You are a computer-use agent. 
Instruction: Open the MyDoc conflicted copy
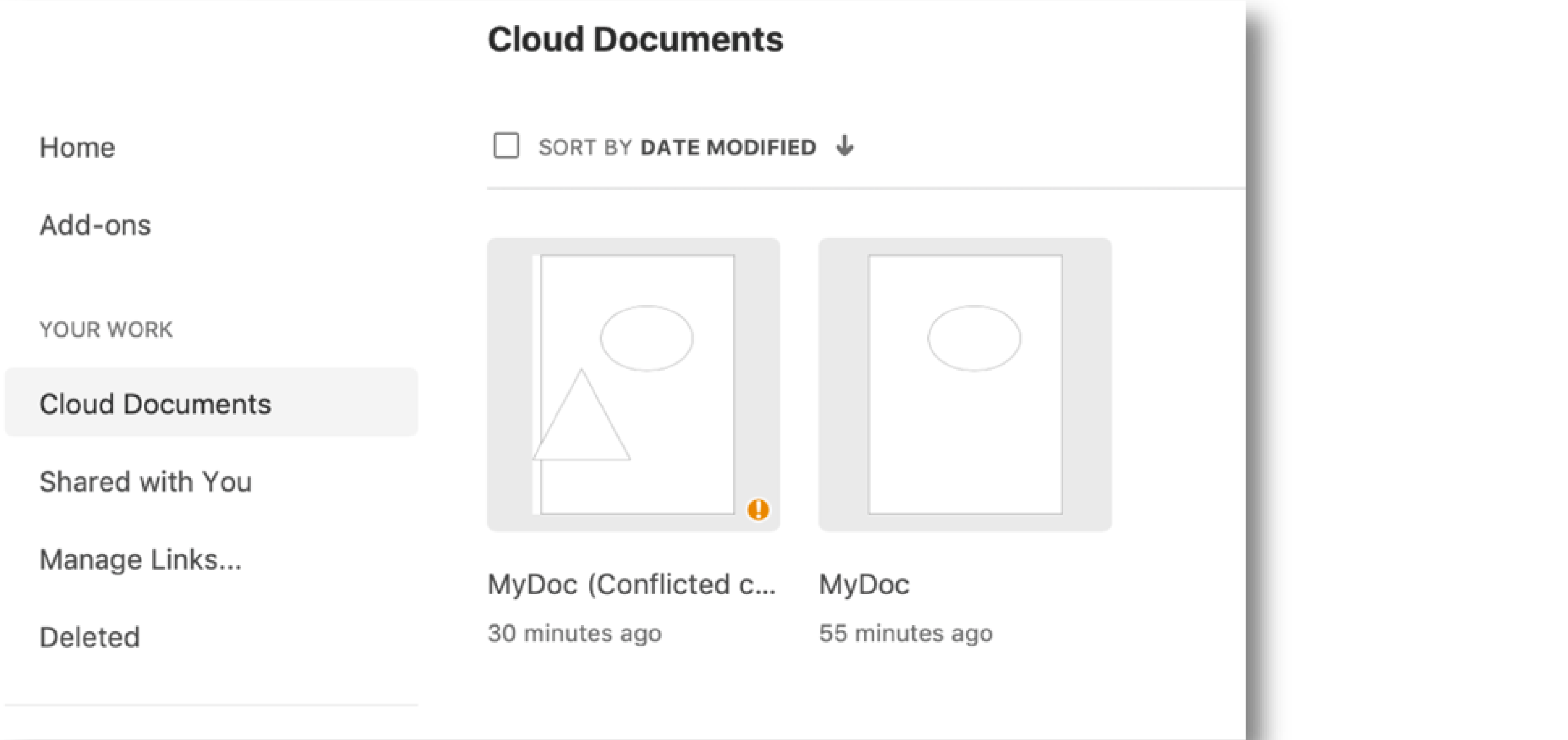(x=632, y=585)
